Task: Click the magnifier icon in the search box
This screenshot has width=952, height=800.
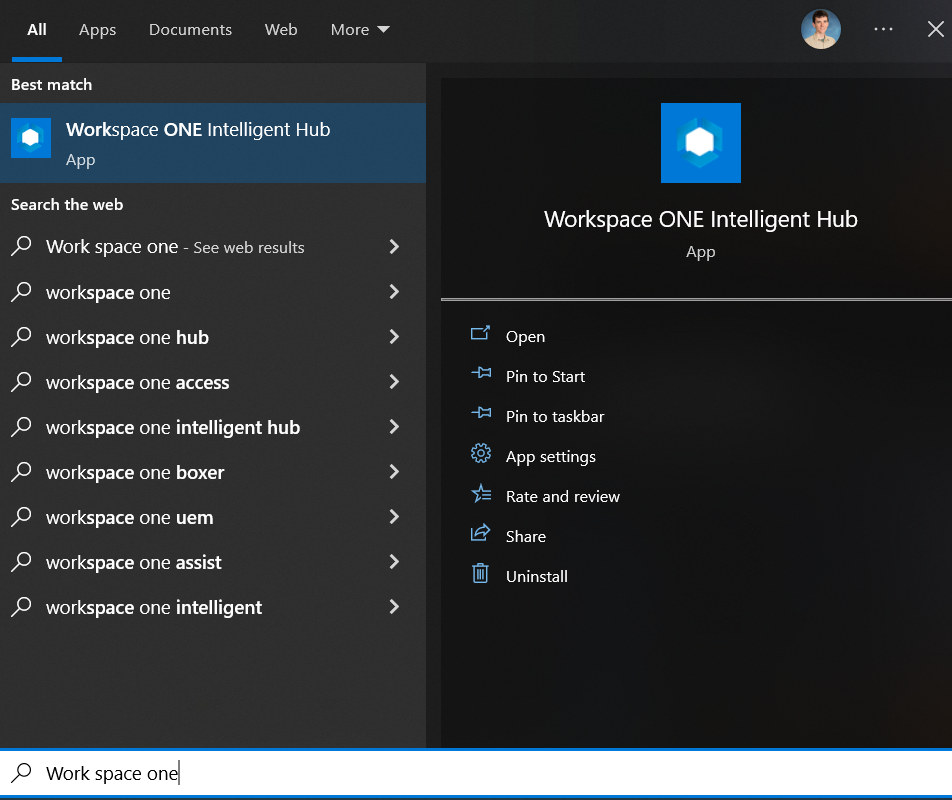Action: pyautogui.click(x=22, y=773)
